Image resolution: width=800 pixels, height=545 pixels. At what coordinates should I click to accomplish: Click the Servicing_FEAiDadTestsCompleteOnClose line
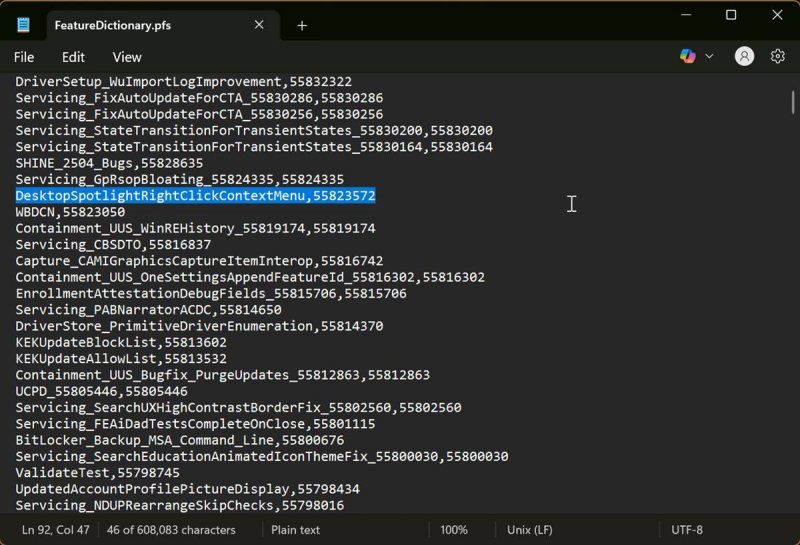[x=195, y=424]
